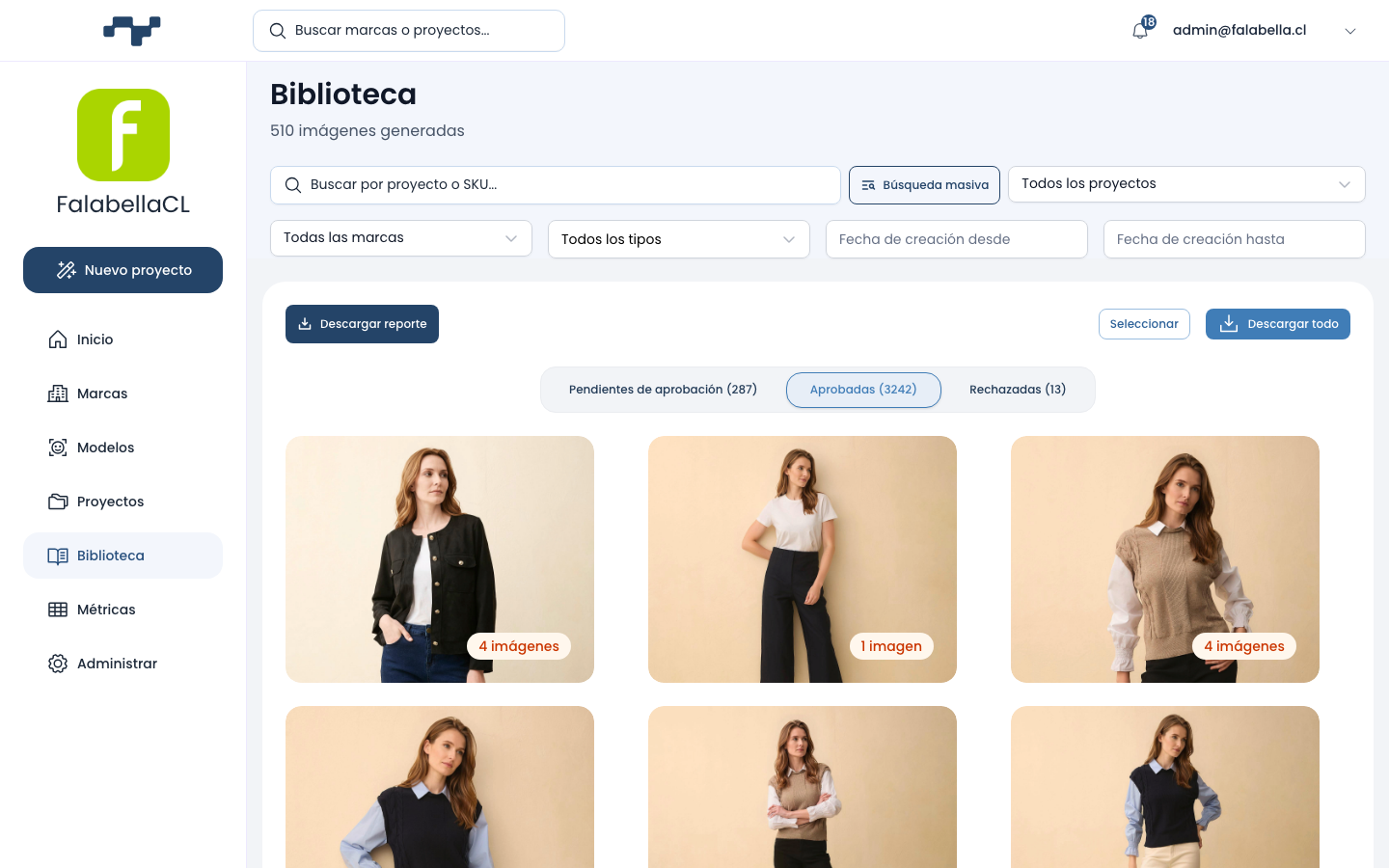Click the home icon beside Inicio
This screenshot has height=868, width=1389.
pyautogui.click(x=58, y=339)
